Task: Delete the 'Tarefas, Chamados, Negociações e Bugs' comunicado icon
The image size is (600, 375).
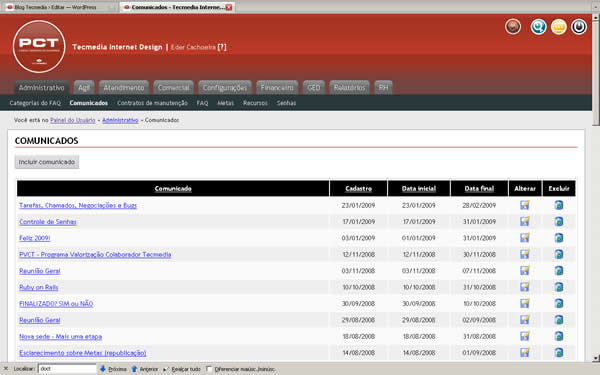Action: [x=559, y=205]
